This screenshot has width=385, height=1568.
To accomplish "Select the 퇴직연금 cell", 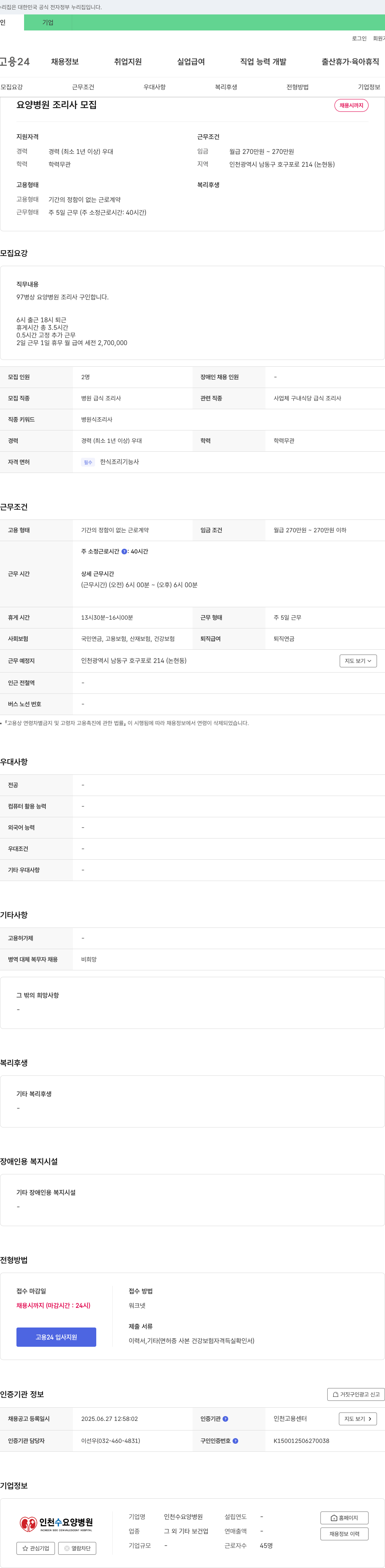I will tap(284, 639).
